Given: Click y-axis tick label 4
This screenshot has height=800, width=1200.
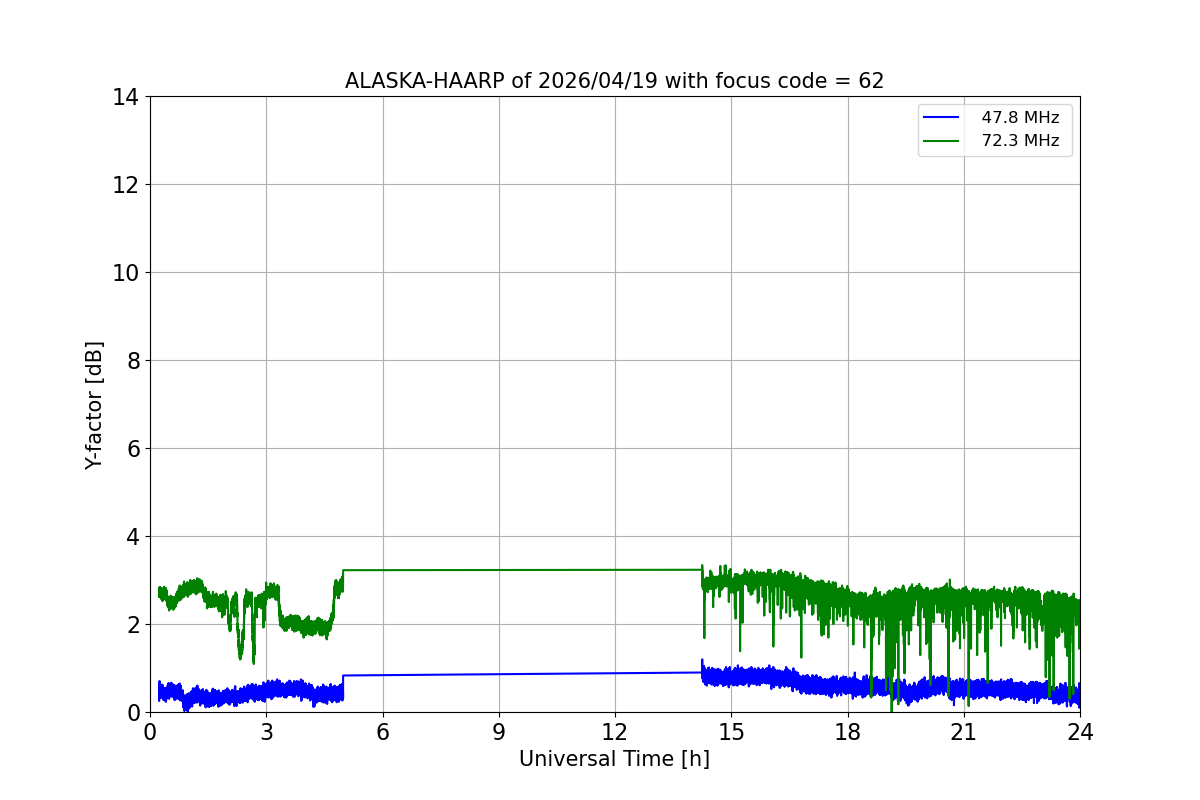Looking at the screenshot, I should (131, 537).
